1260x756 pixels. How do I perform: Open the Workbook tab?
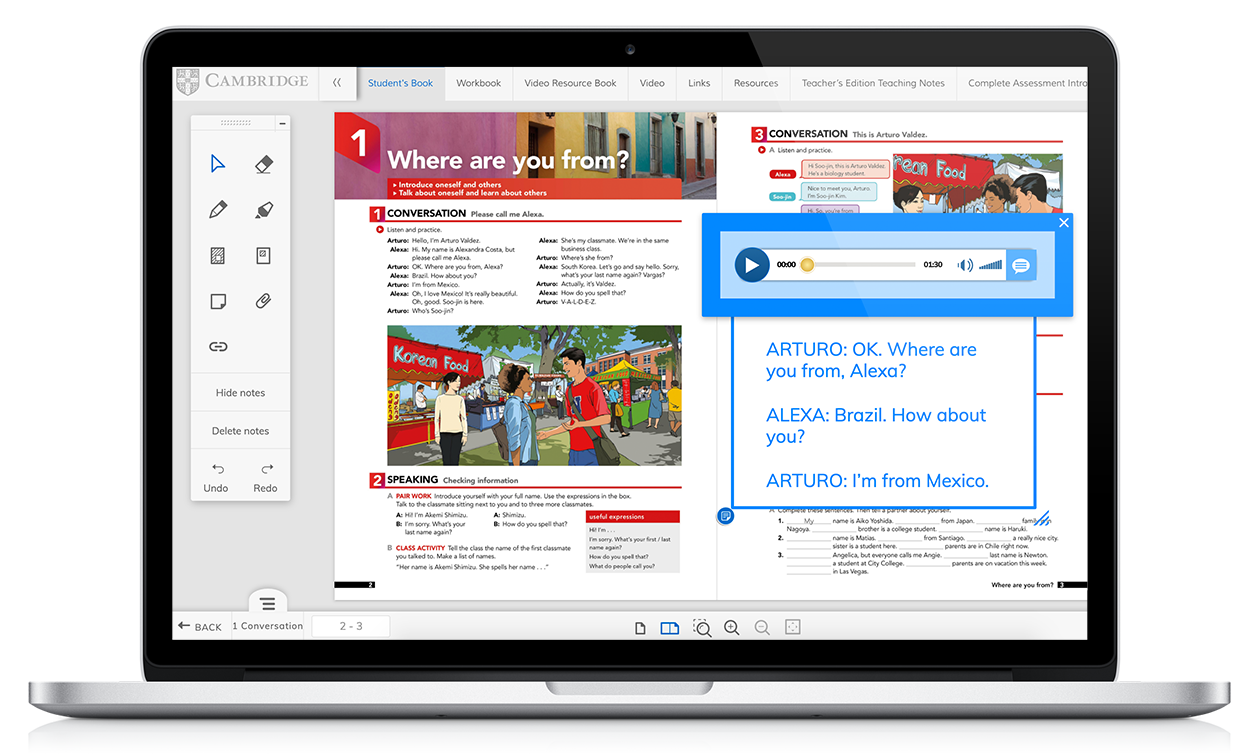point(478,83)
